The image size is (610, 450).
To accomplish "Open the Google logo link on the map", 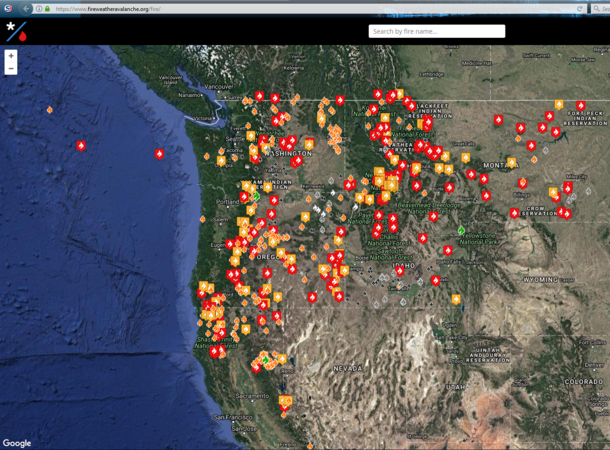I will tap(17, 443).
